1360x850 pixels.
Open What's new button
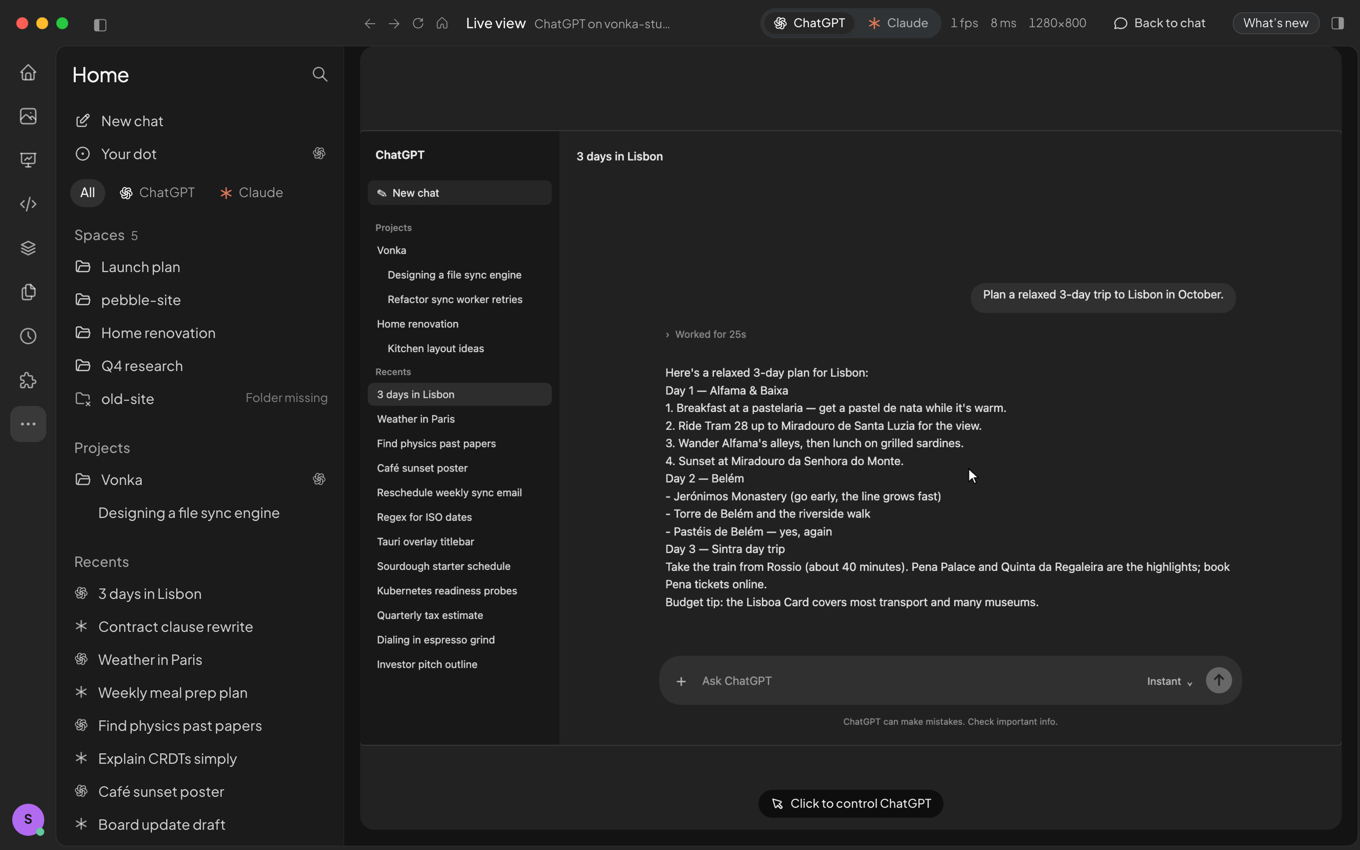tap(1275, 23)
